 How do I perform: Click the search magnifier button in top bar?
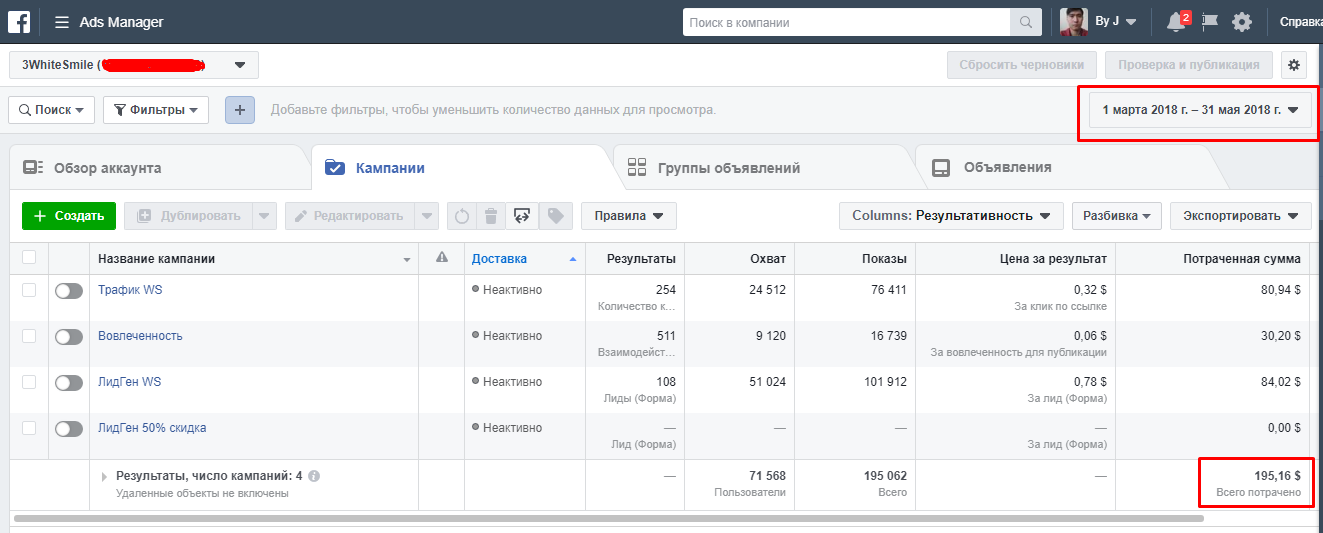(1026, 22)
